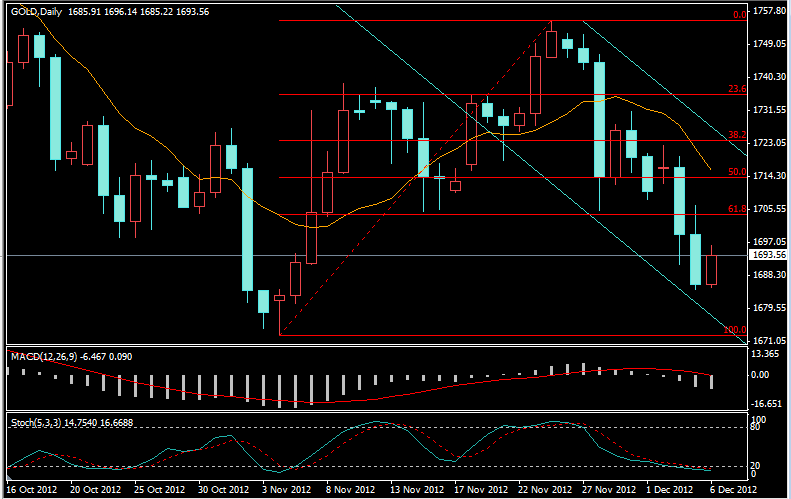Click the 100.0 Fibonacci level label
This screenshot has height=499, width=791.
pos(734,329)
